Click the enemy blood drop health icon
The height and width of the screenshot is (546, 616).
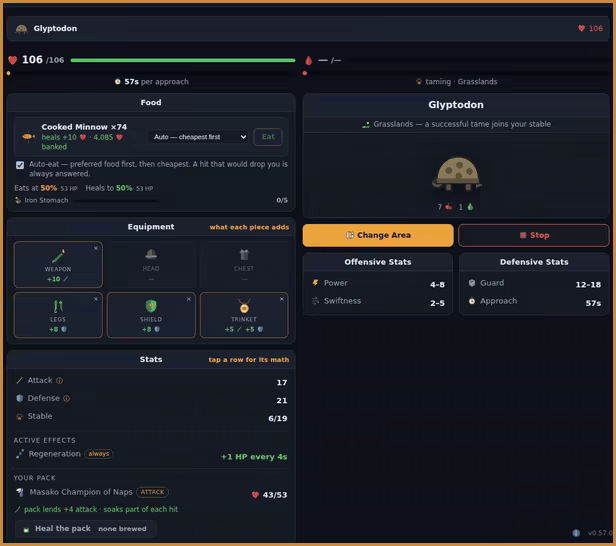309,60
